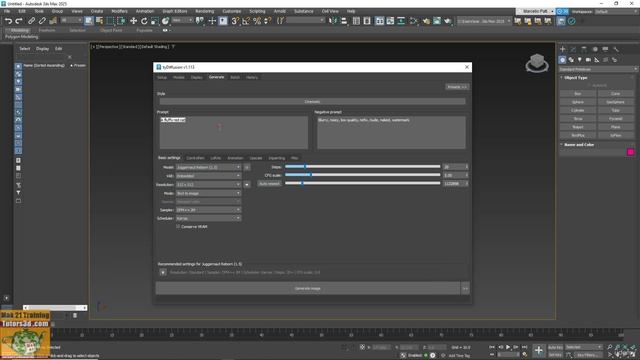Open the Modifiers menu
Image resolution: width=640 pixels, height=360 pixels.
119,11
